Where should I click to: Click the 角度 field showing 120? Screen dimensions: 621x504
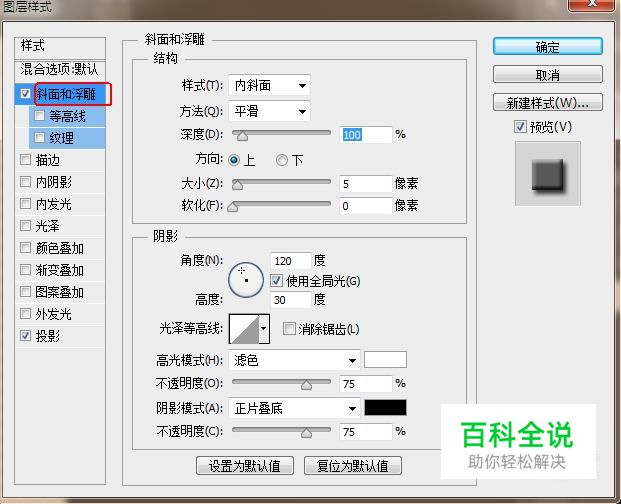coord(291,261)
